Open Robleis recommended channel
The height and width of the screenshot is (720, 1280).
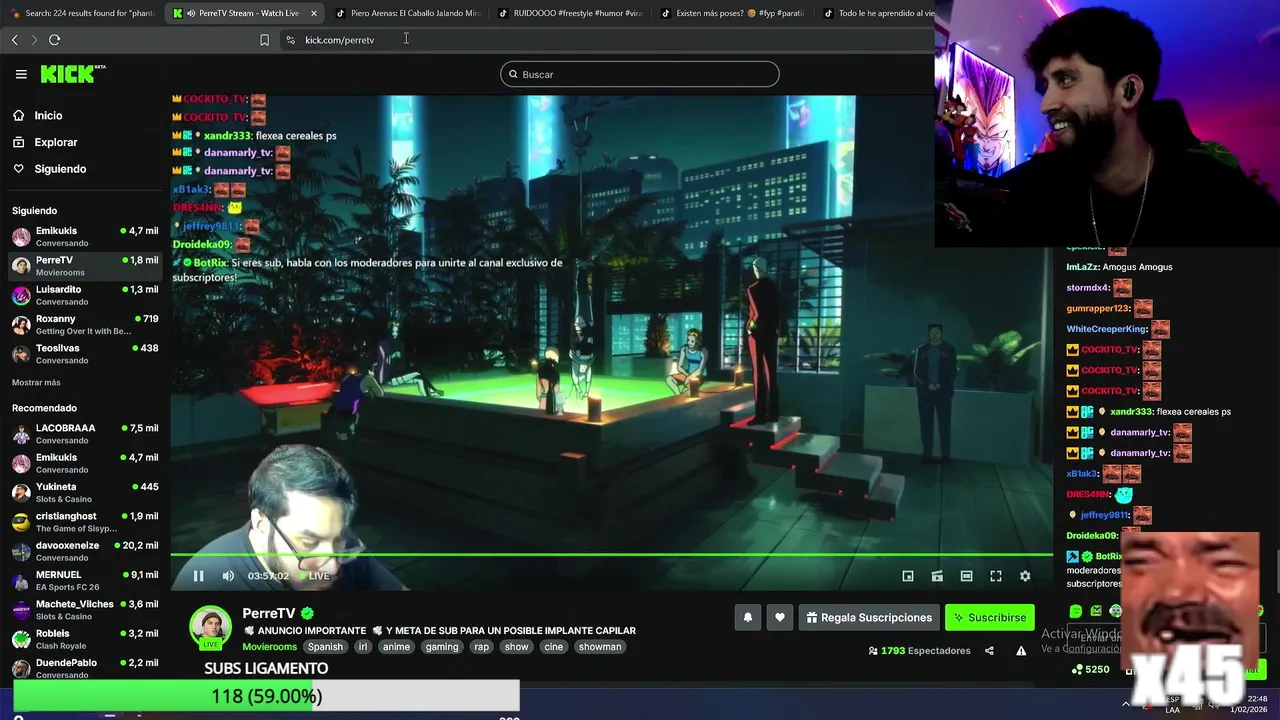point(85,639)
